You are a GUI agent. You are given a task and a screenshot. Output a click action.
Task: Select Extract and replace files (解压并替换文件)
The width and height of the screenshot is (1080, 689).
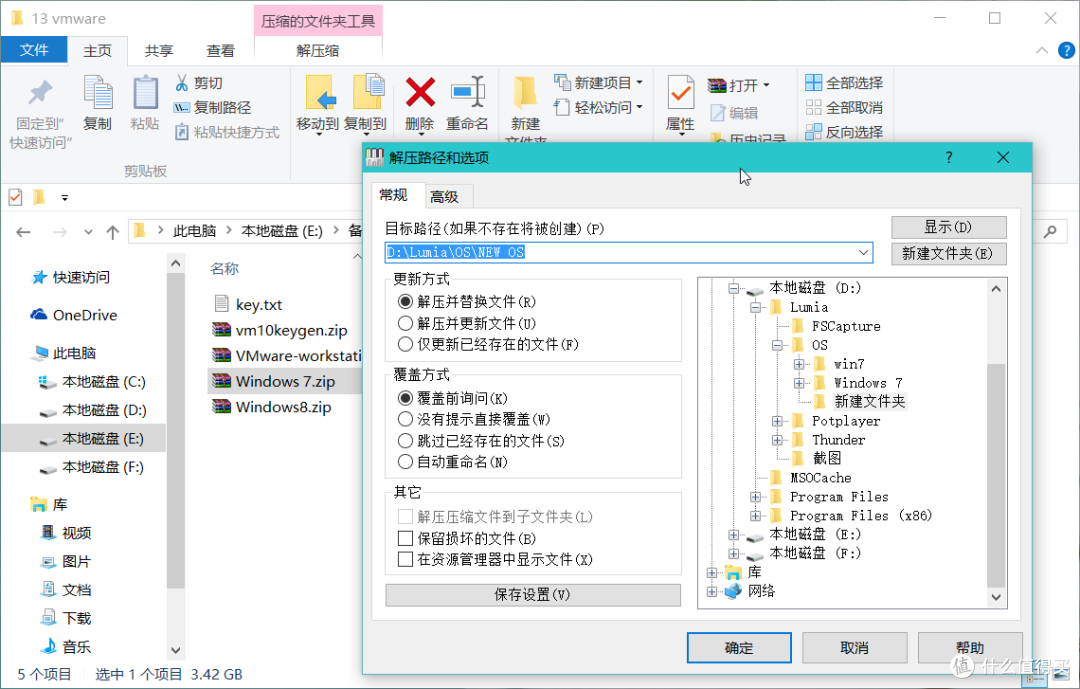(x=467, y=302)
